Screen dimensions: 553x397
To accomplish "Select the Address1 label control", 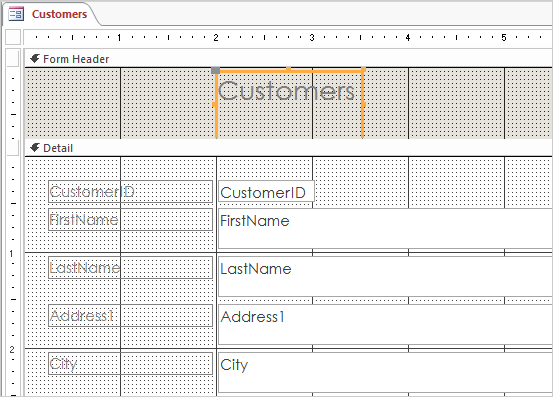I will tap(130, 316).
